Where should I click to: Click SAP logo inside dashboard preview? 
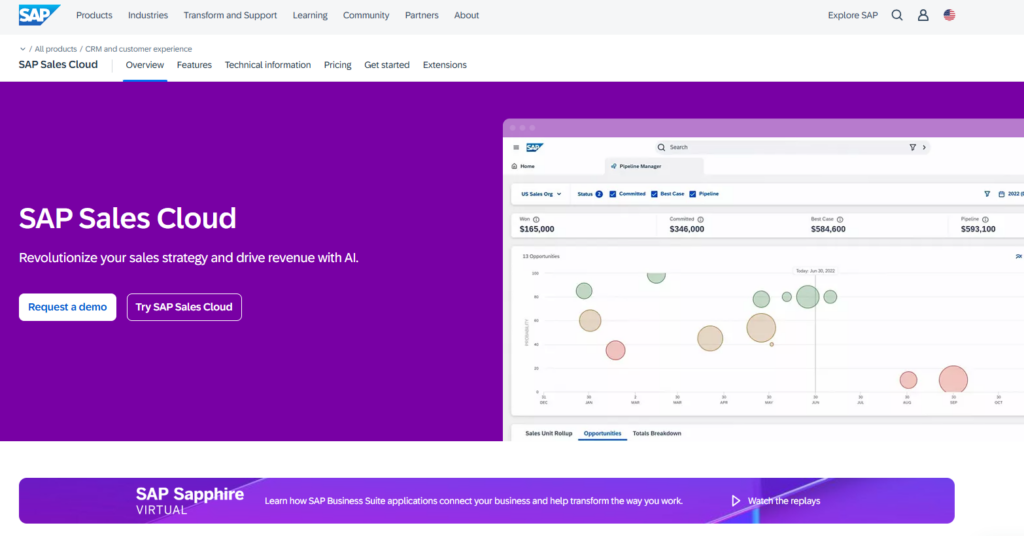pos(534,148)
